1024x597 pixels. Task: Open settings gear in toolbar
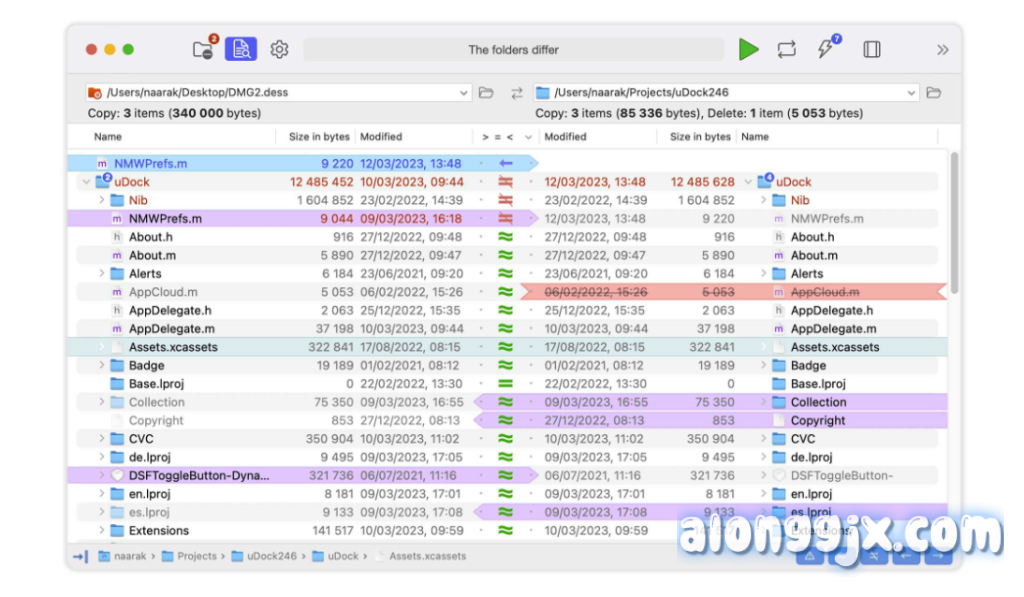(x=280, y=49)
